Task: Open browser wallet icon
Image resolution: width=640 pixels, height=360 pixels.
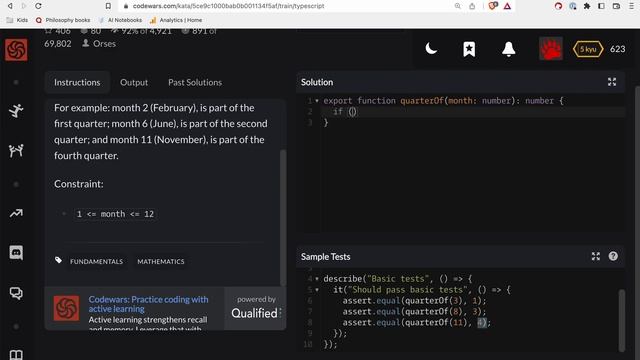Action: (x=616, y=6)
